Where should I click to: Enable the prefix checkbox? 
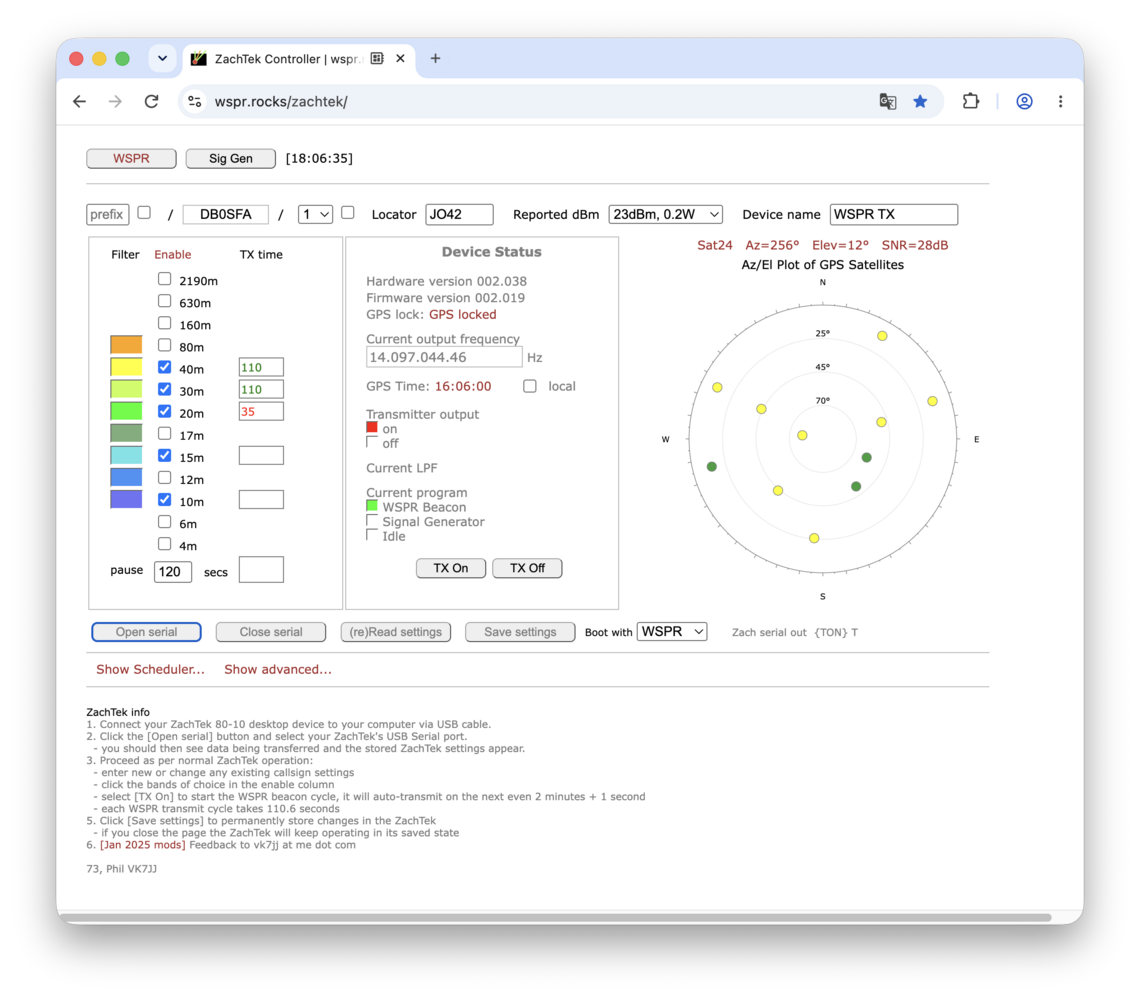[144, 213]
